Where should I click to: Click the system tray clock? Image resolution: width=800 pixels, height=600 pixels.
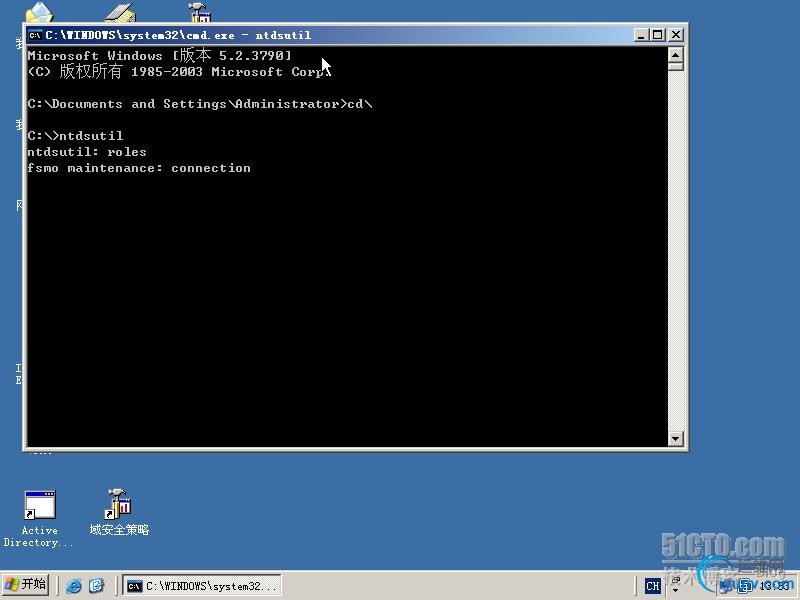pos(776,586)
